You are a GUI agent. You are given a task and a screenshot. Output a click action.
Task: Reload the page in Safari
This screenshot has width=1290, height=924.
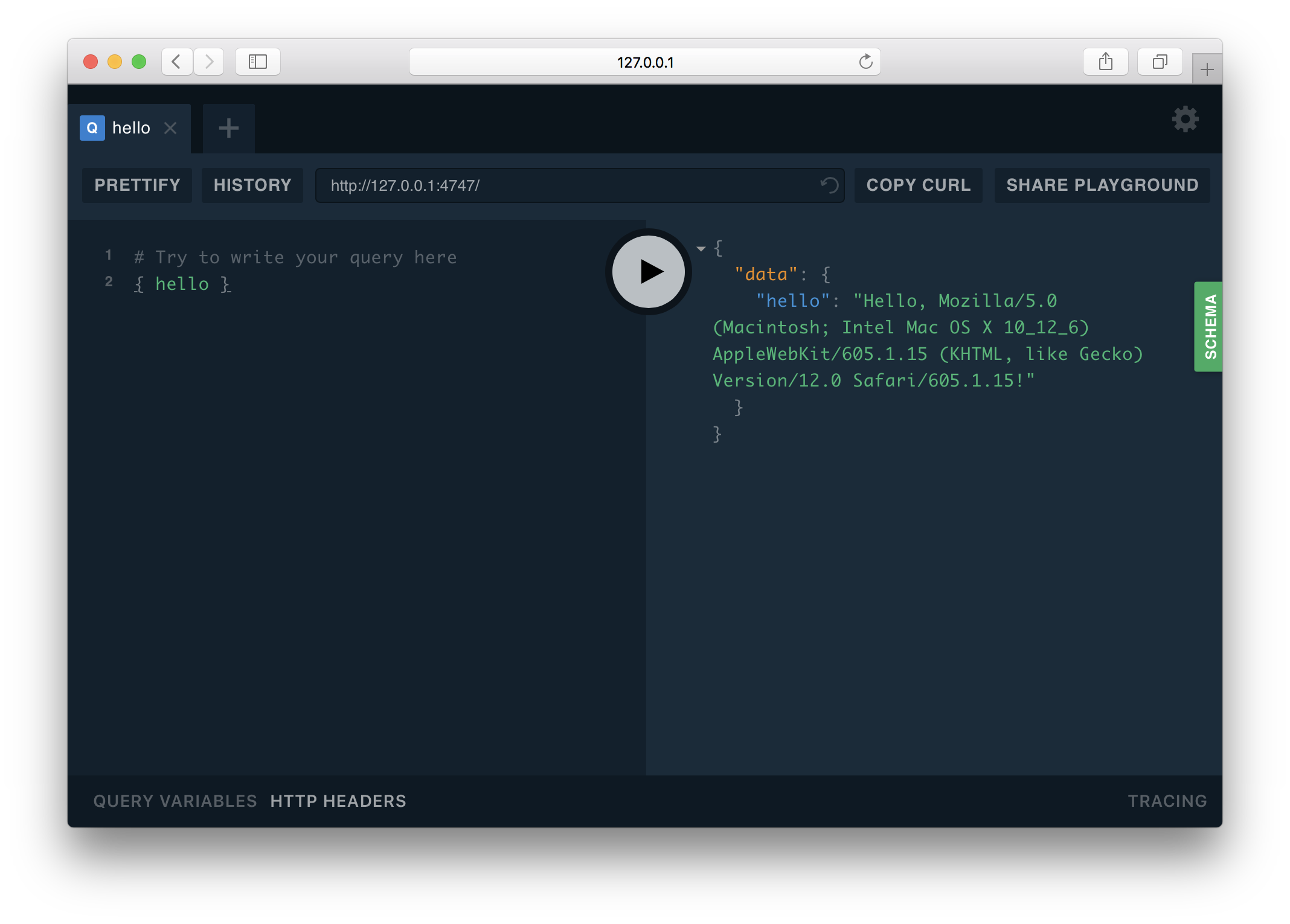(865, 62)
